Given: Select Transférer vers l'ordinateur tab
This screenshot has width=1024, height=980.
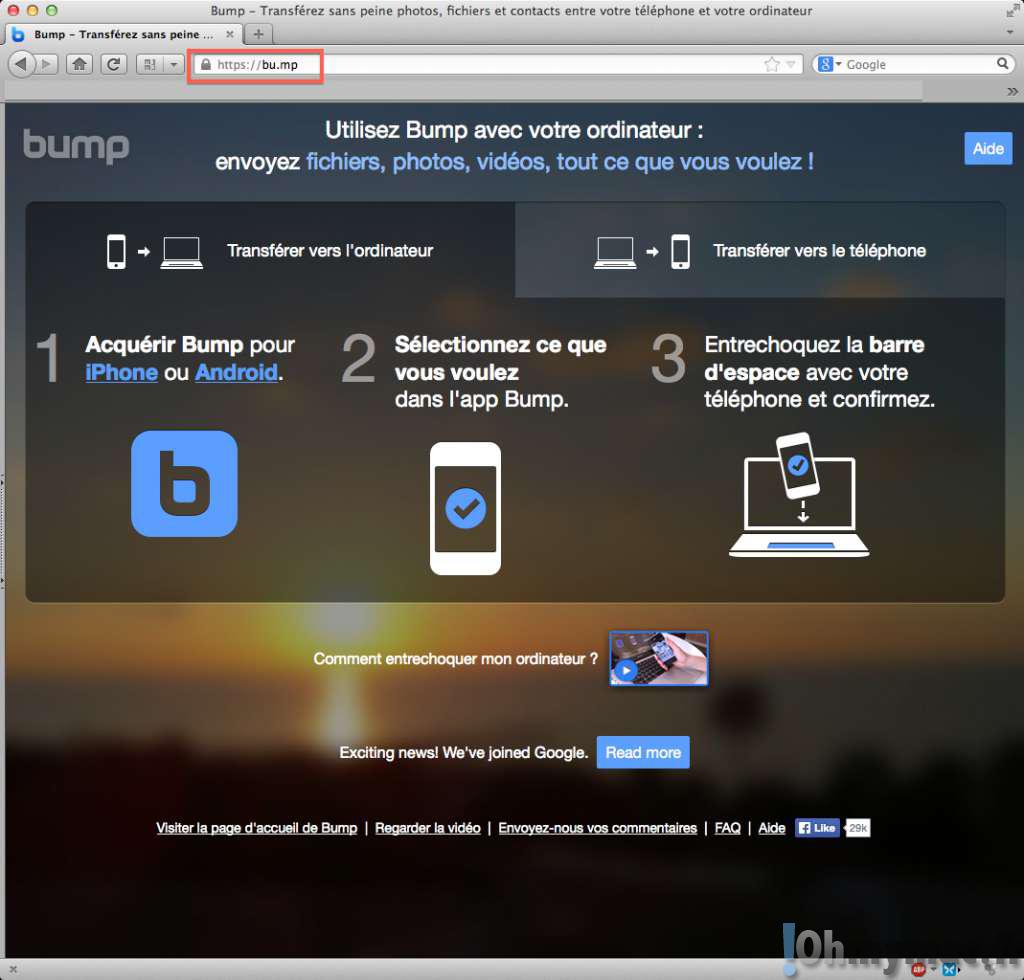Looking at the screenshot, I should coord(270,251).
